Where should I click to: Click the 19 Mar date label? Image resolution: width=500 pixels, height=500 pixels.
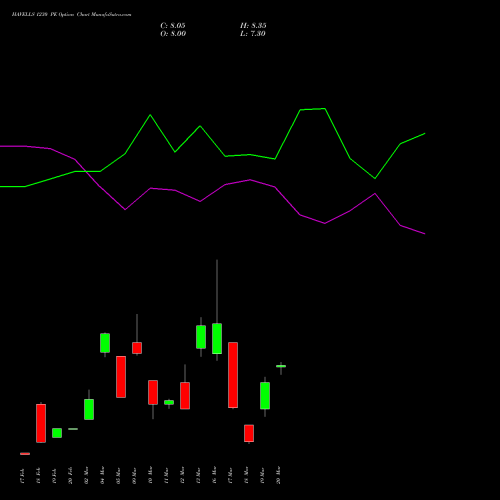point(262,475)
